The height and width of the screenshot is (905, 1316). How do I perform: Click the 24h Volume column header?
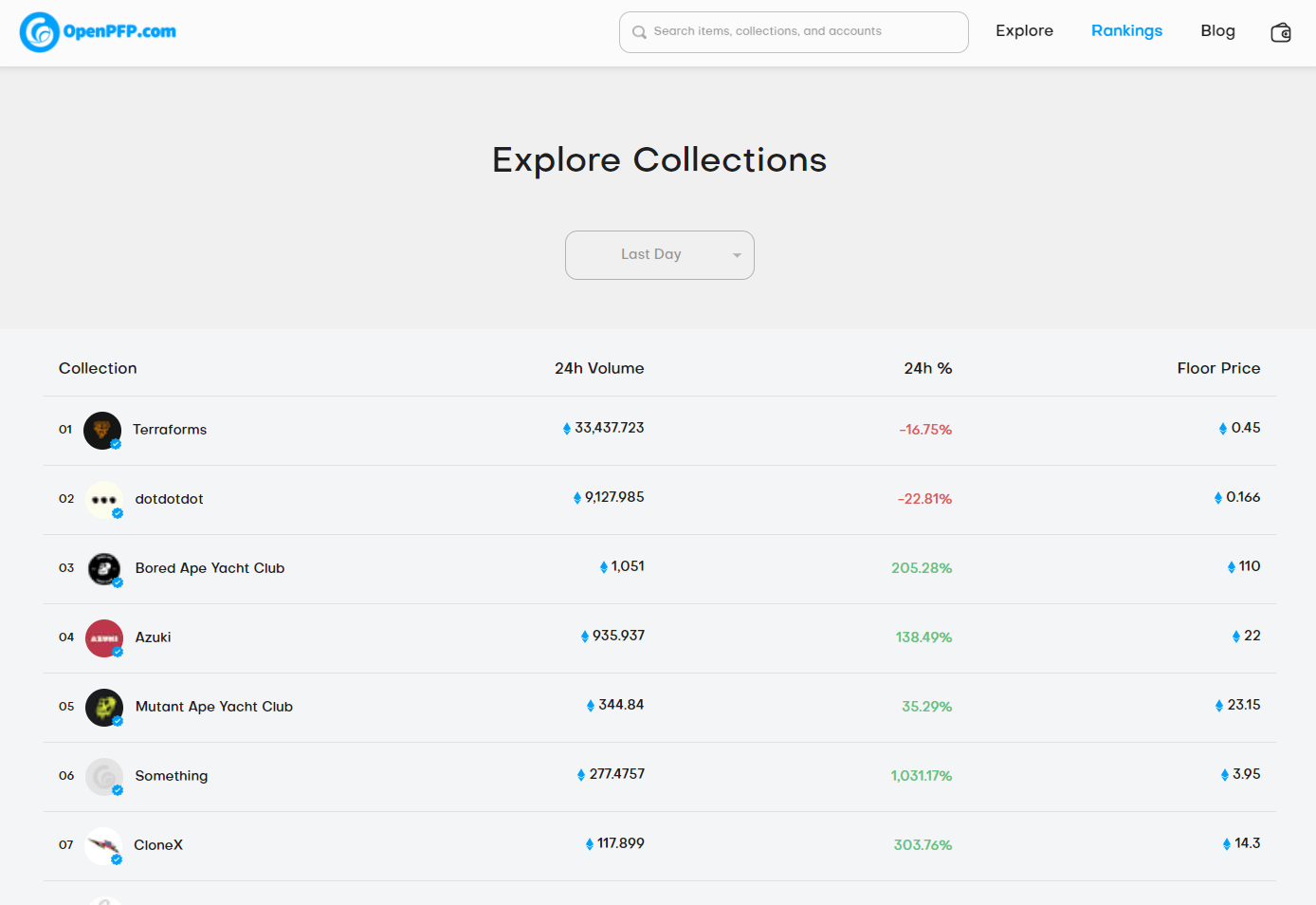tap(599, 368)
